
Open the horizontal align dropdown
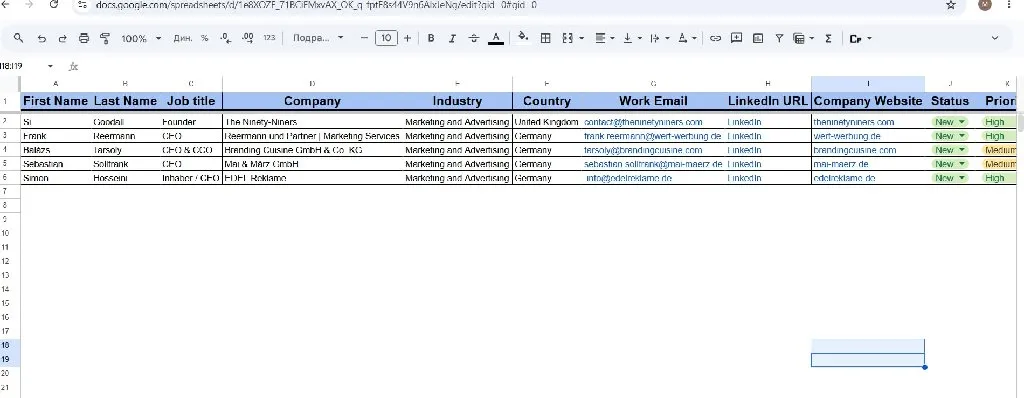pyautogui.click(x=605, y=39)
